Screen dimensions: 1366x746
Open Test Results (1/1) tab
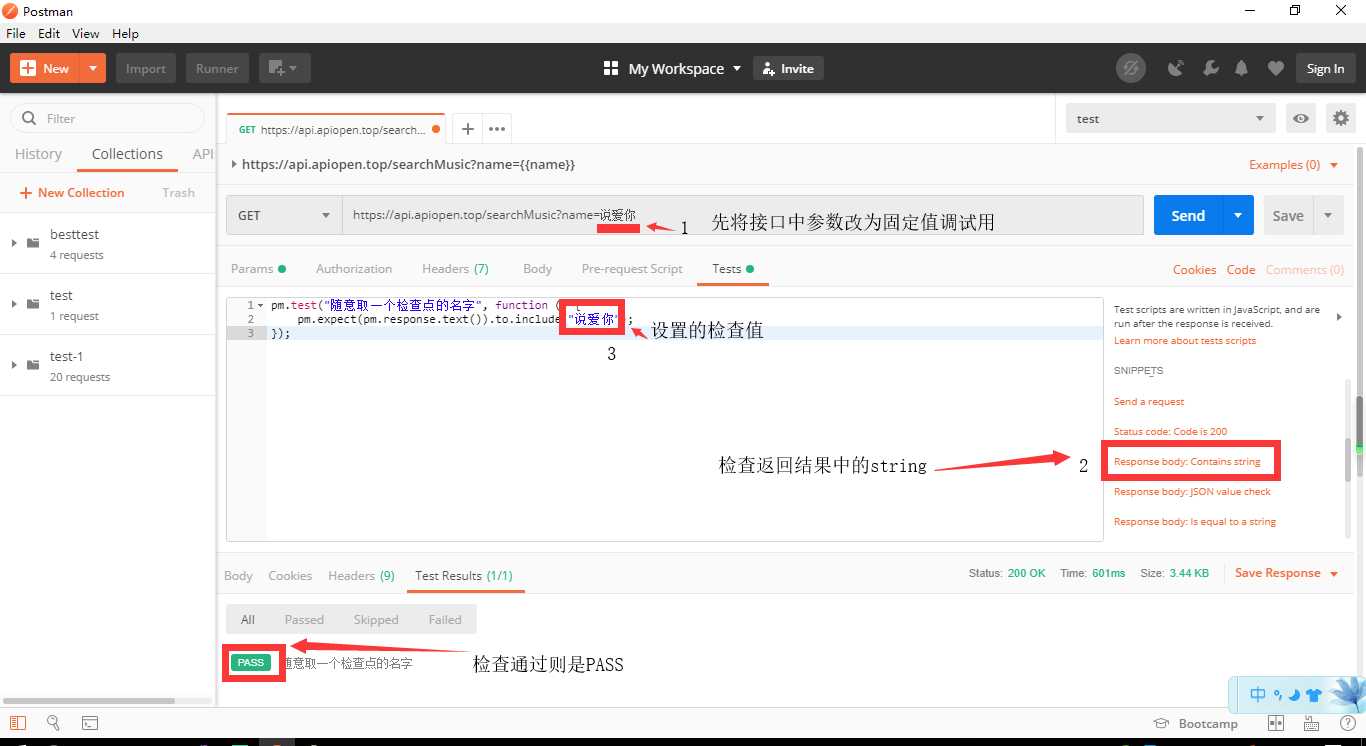point(464,575)
